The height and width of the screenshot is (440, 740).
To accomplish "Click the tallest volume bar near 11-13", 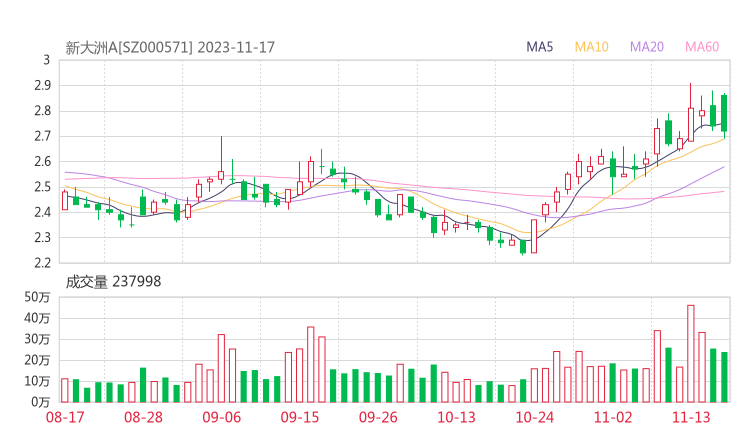I will click(x=691, y=354).
